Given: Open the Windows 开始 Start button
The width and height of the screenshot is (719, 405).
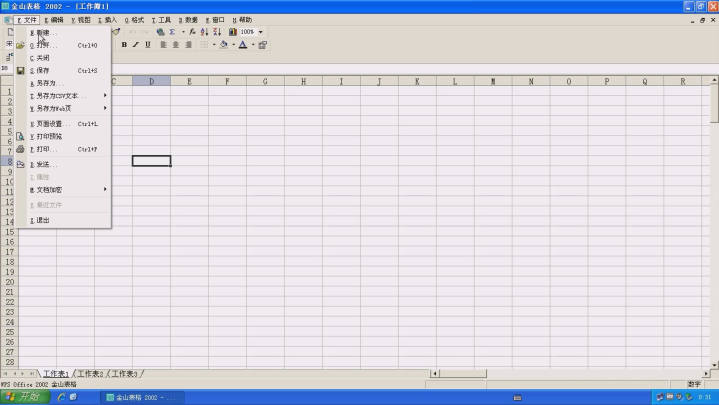Looking at the screenshot, I should click(25, 397).
